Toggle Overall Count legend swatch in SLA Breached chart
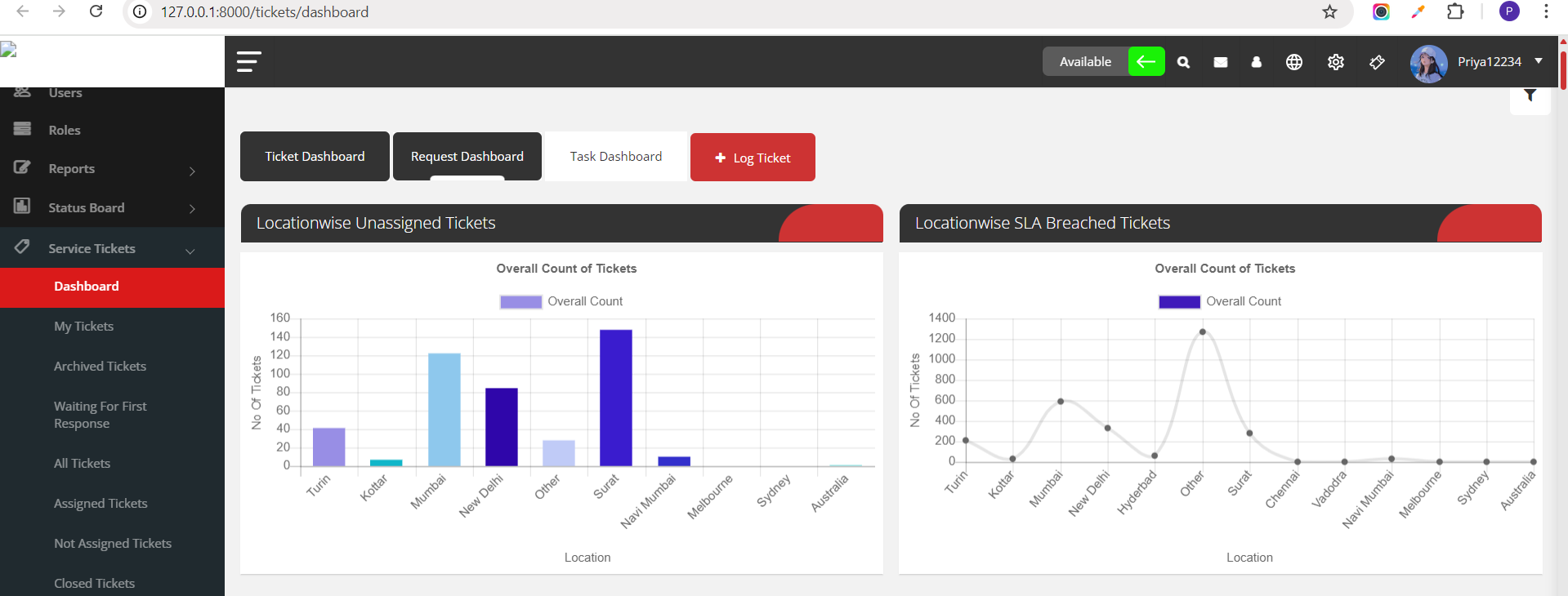1568x596 pixels. point(1179,302)
